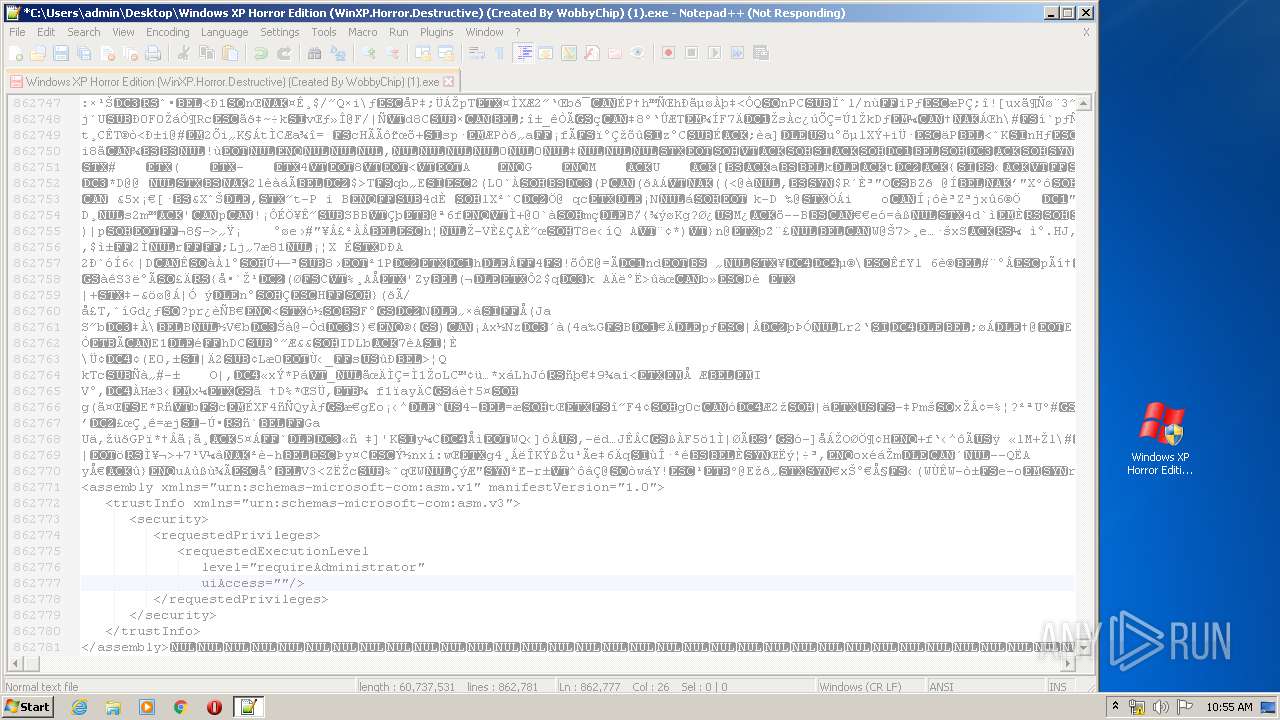Launch Internet Explorer from taskbar
1280x720 pixels.
[x=79, y=707]
